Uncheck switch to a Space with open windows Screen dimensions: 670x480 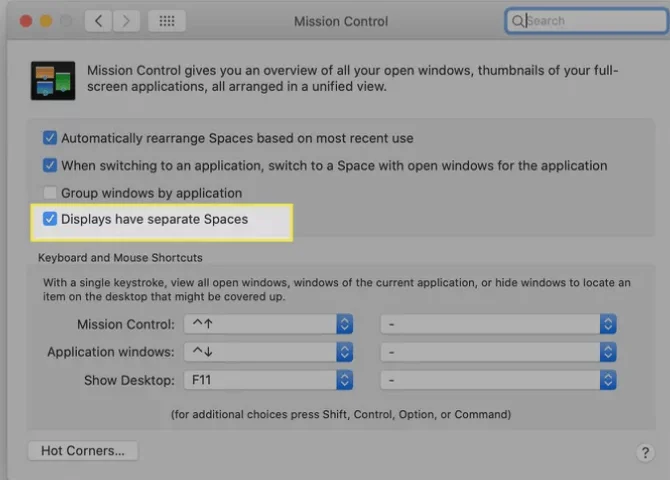click(x=50, y=165)
